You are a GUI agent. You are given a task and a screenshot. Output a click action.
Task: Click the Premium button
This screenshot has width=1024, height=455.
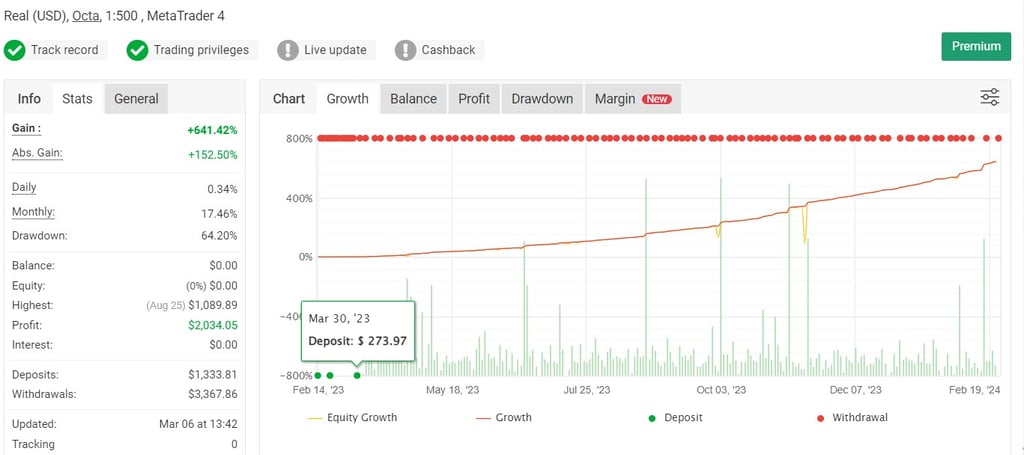coord(976,46)
